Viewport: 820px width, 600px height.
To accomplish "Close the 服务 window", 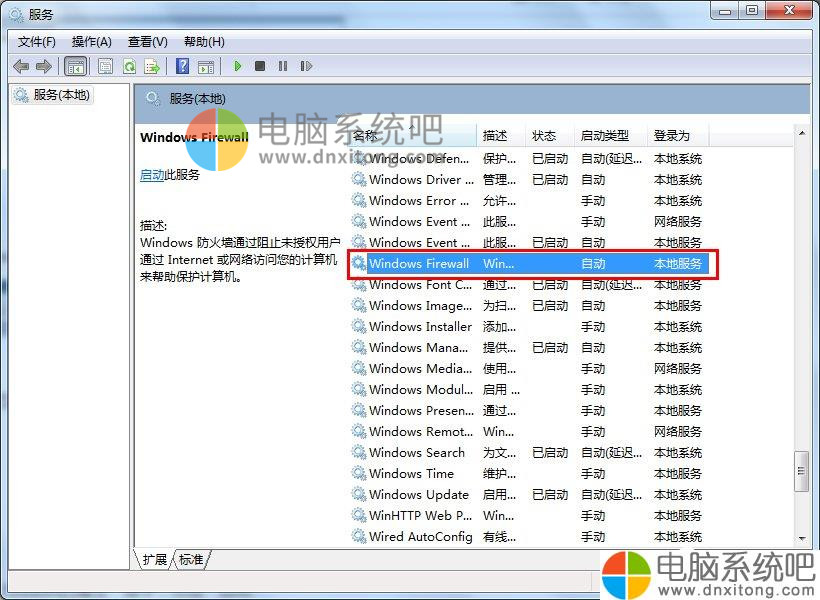I will click(x=789, y=11).
